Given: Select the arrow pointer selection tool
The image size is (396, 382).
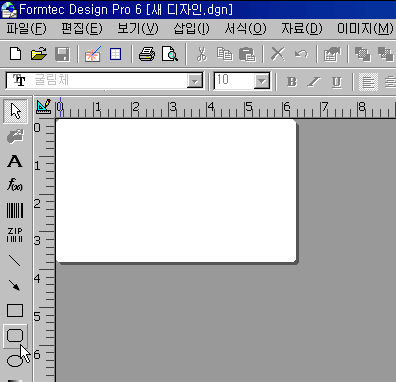Looking at the screenshot, I should point(15,111).
